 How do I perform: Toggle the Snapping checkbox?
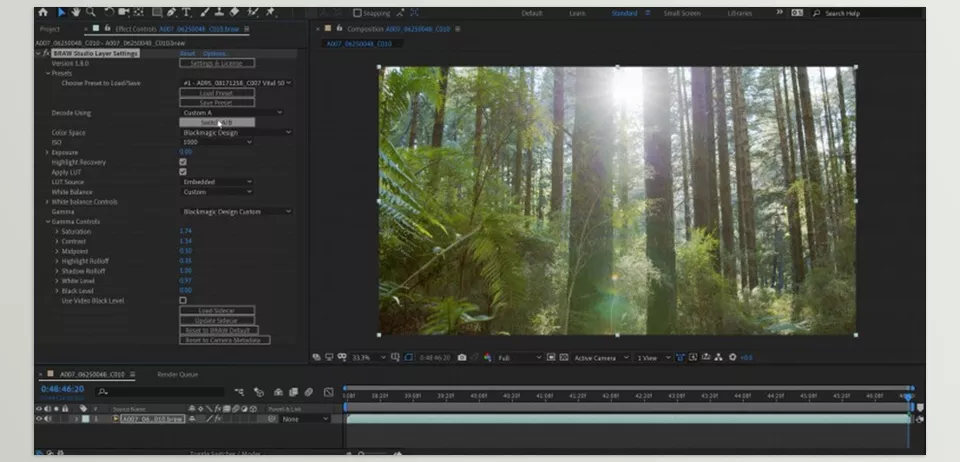tap(358, 13)
